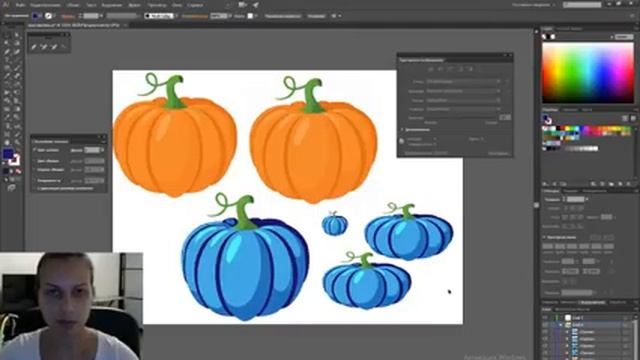The image size is (640, 360).
Task: Select the Magic Wand tool
Action: pyautogui.click(x=7, y=43)
